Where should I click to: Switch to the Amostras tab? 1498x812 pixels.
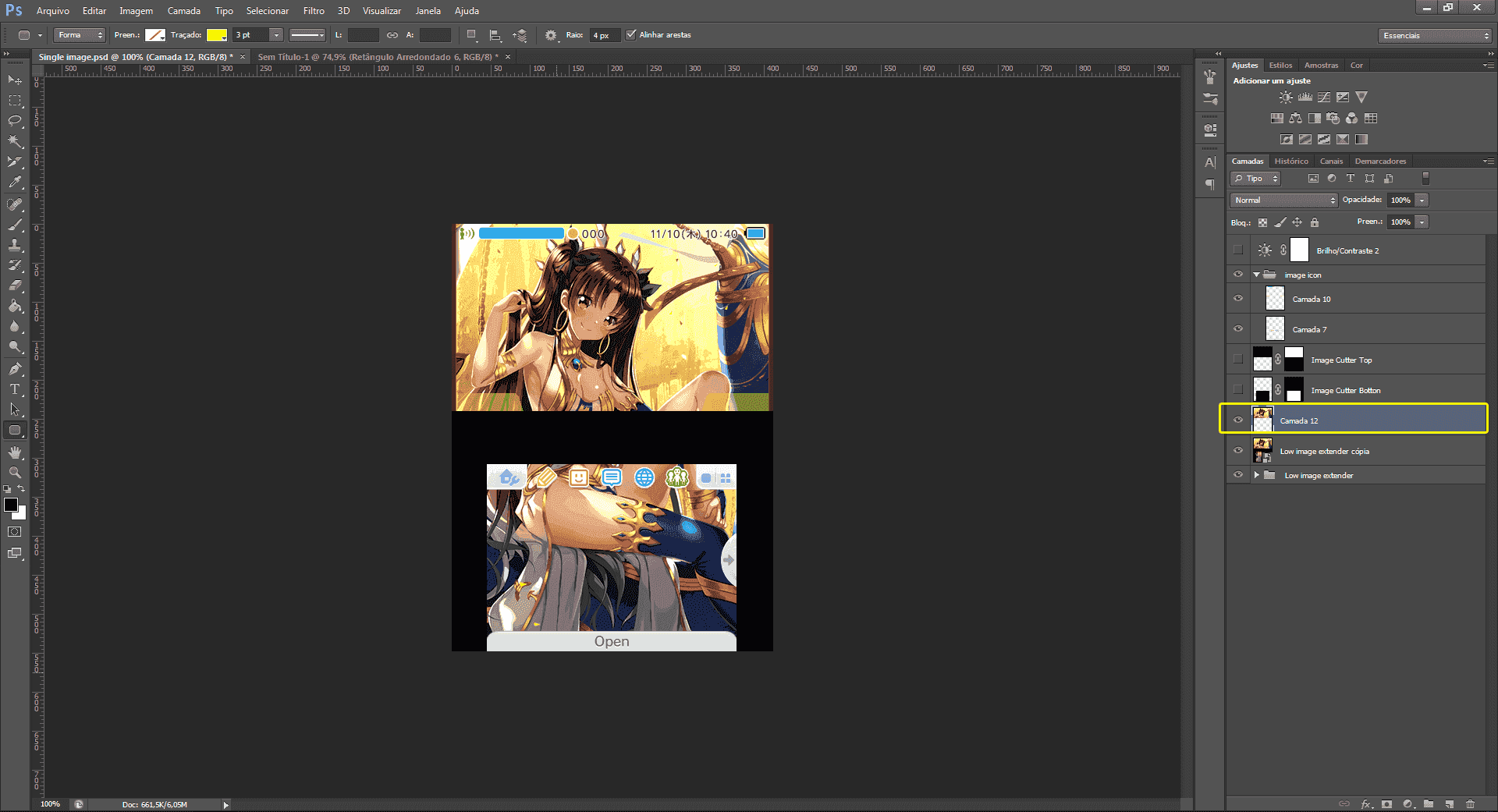1321,66
